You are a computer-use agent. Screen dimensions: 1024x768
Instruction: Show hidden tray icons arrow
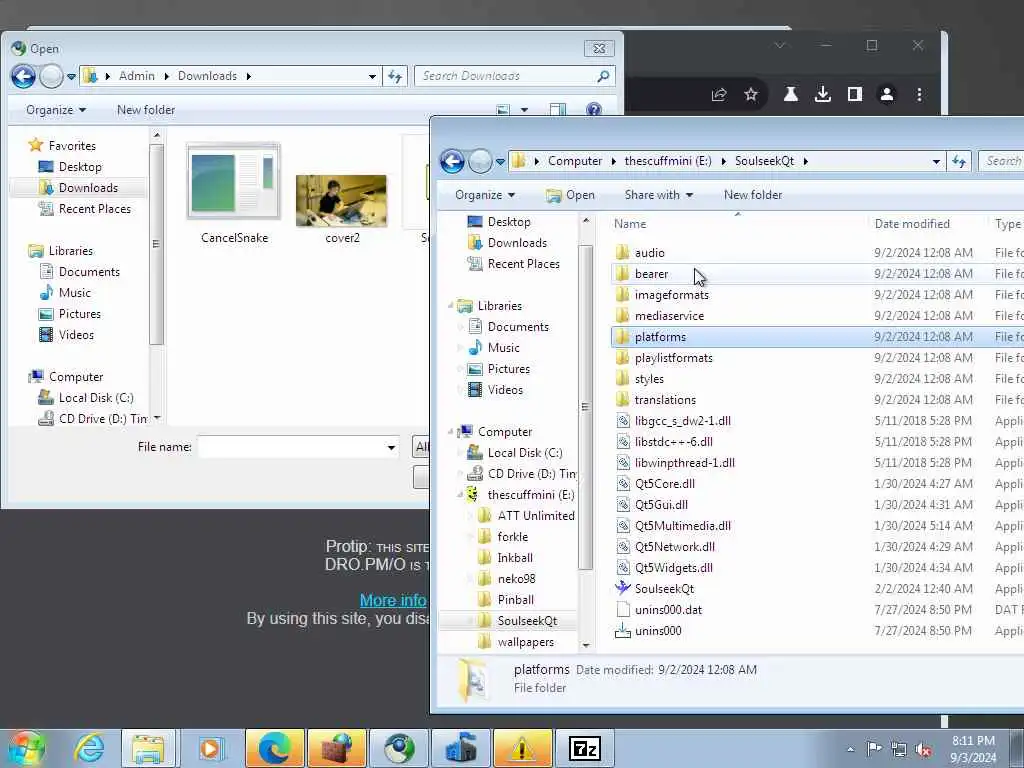(x=850, y=749)
